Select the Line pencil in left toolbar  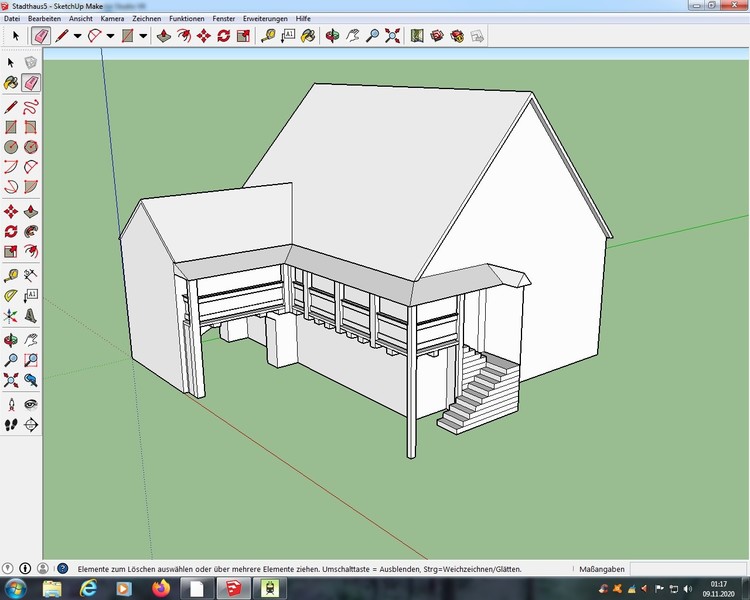point(11,107)
